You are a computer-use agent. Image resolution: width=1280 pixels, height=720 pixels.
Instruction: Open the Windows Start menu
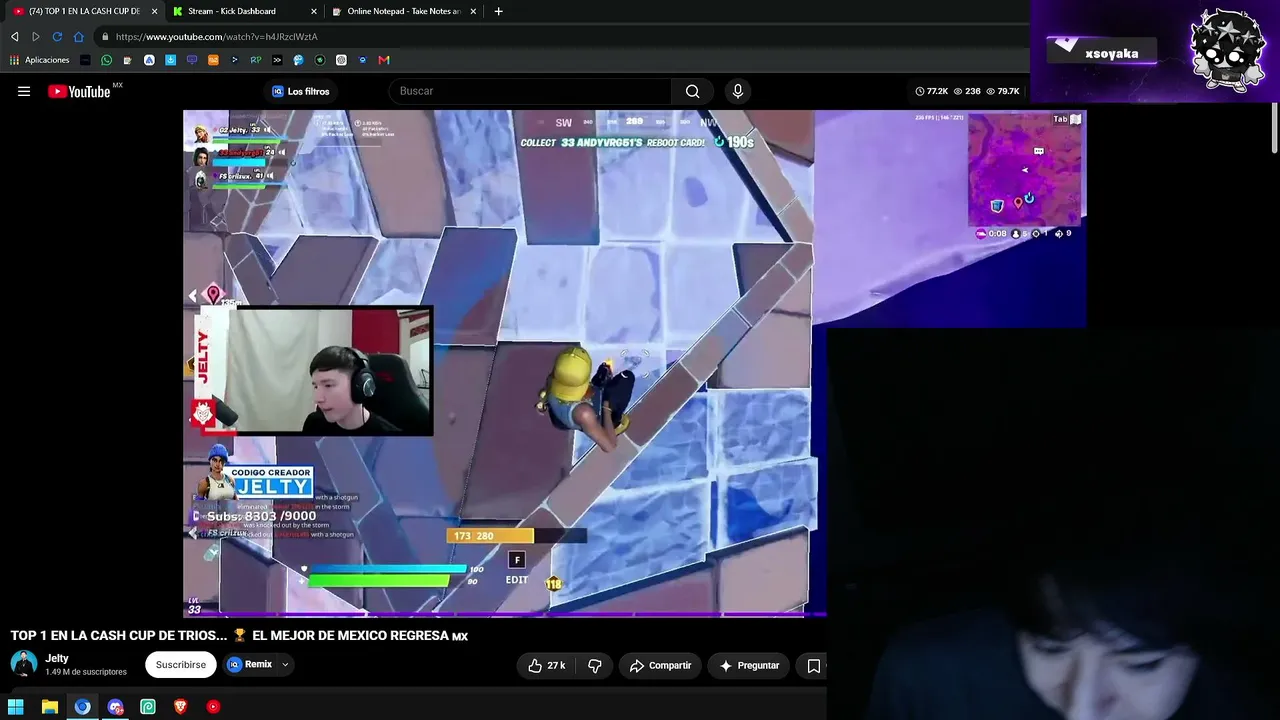16,707
